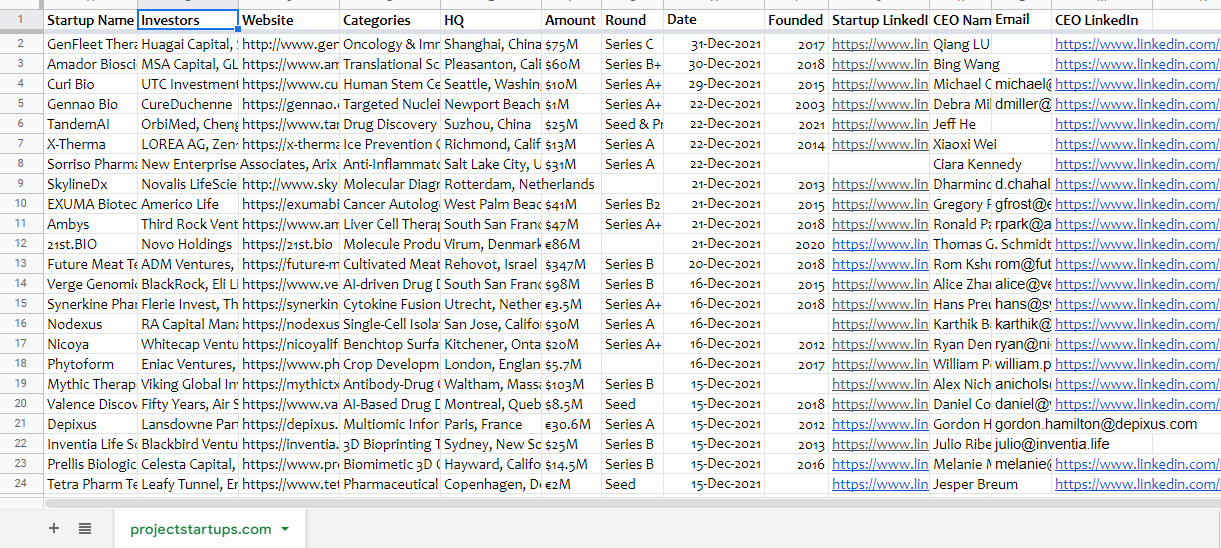The width and height of the screenshot is (1221, 548).
Task: Select row 2 header
Action: [21, 44]
